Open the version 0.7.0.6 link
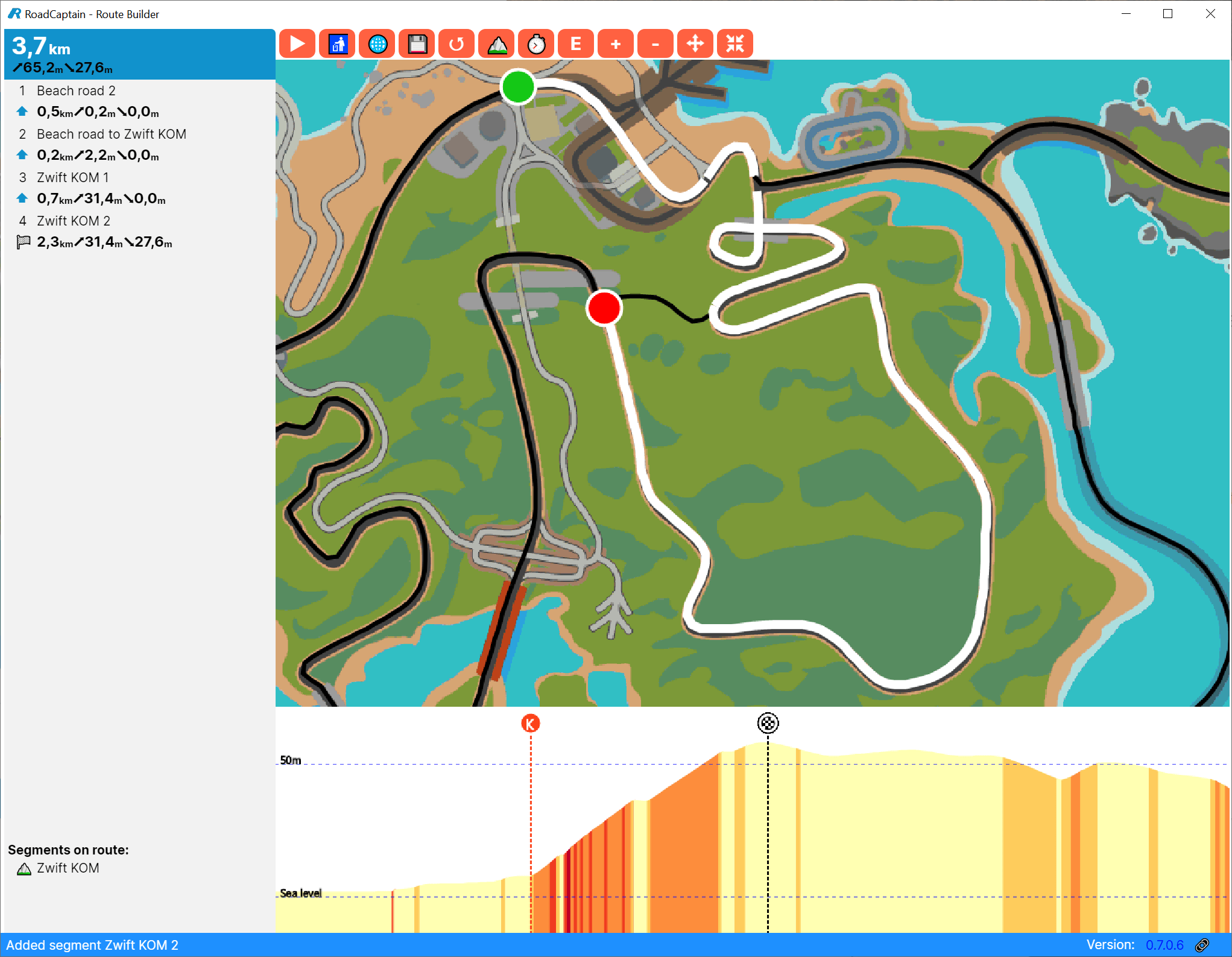Image resolution: width=1232 pixels, height=957 pixels. (1165, 944)
